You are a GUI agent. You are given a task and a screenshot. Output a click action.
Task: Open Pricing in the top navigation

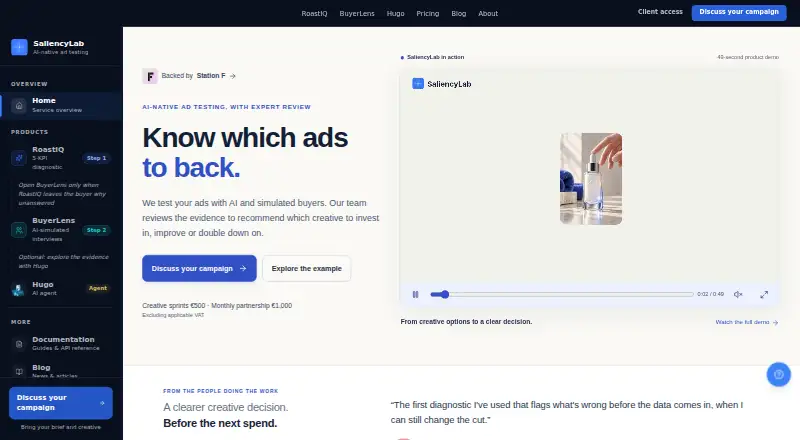428,14
